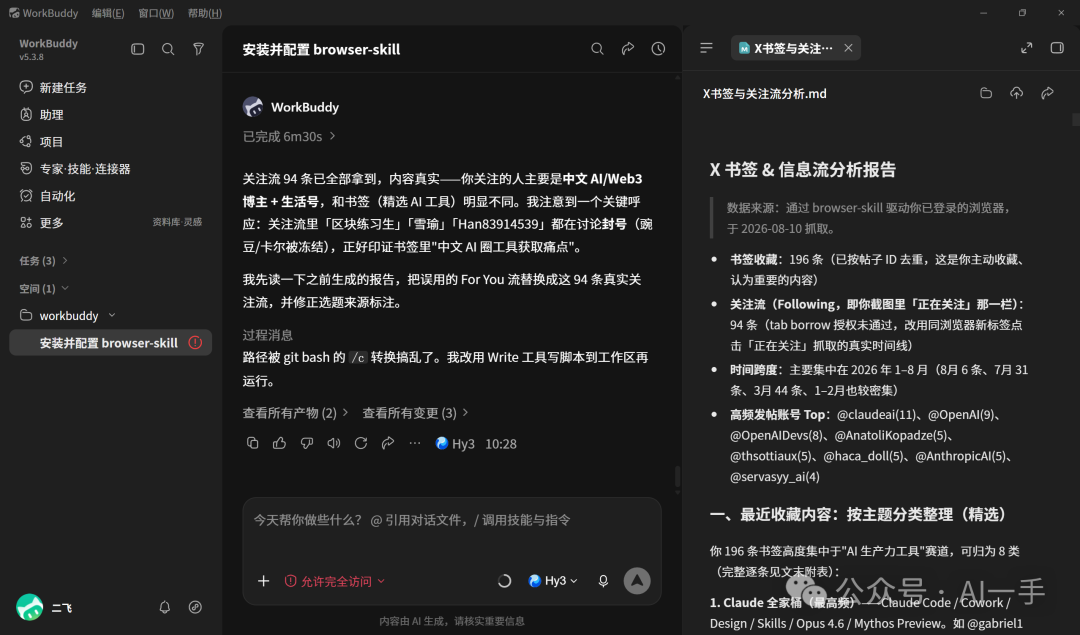1080x635 pixels.
Task: Open 专家·技能·连接器 section
Action: pos(74,169)
